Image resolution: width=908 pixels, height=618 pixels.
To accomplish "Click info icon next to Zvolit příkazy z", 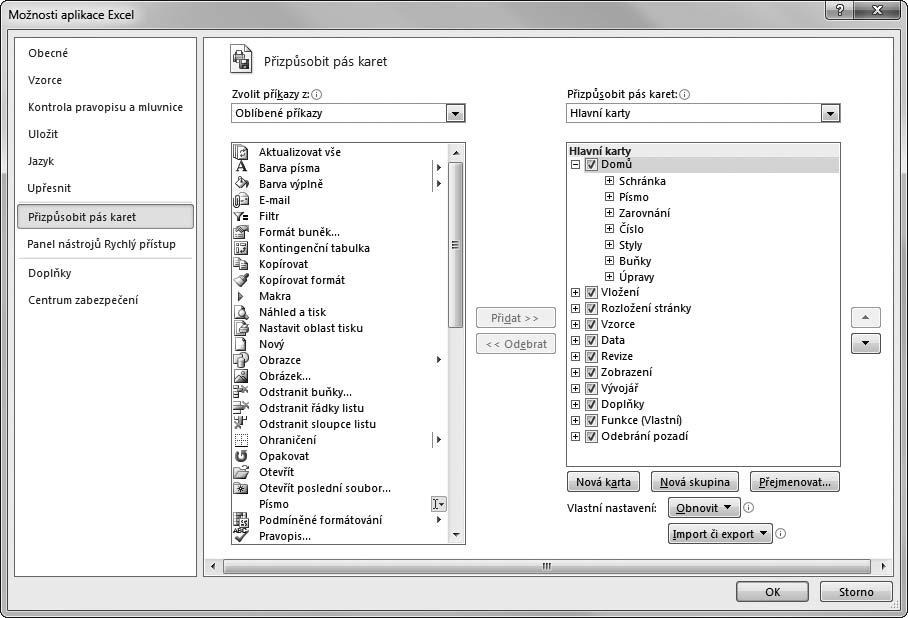I will click(x=316, y=94).
